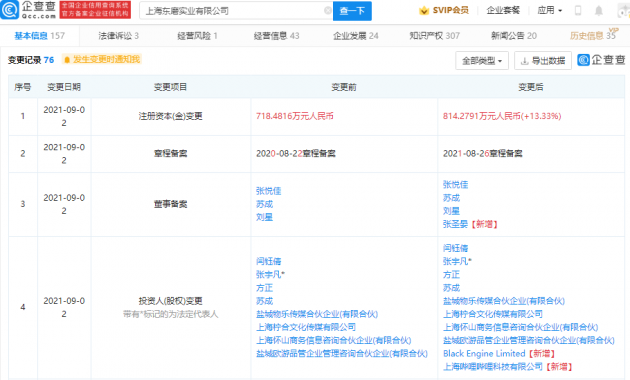Click 发生变更时通知我 notification button

(x=102, y=59)
